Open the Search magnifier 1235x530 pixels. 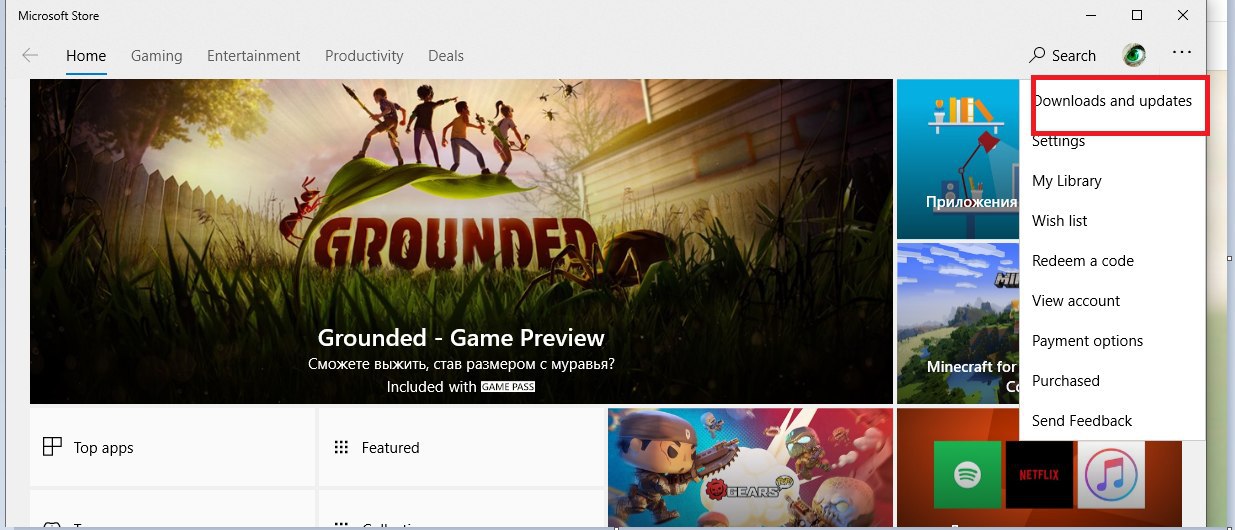coord(1063,56)
